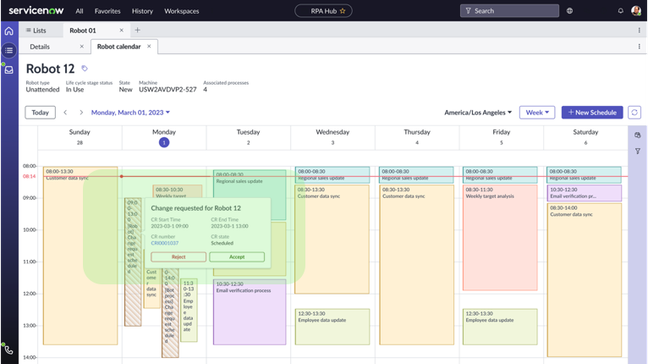The image size is (648, 364).
Task: Click the tag icon beside Robot 12
Action: click(x=84, y=69)
